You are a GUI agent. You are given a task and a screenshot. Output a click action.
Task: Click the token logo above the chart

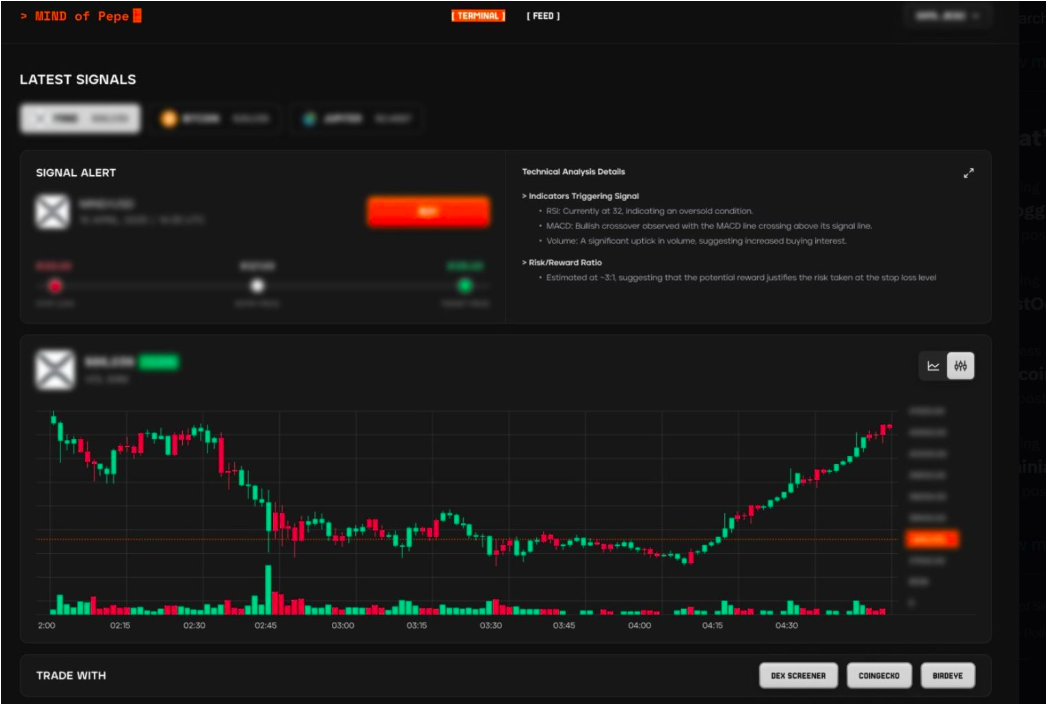[55, 369]
